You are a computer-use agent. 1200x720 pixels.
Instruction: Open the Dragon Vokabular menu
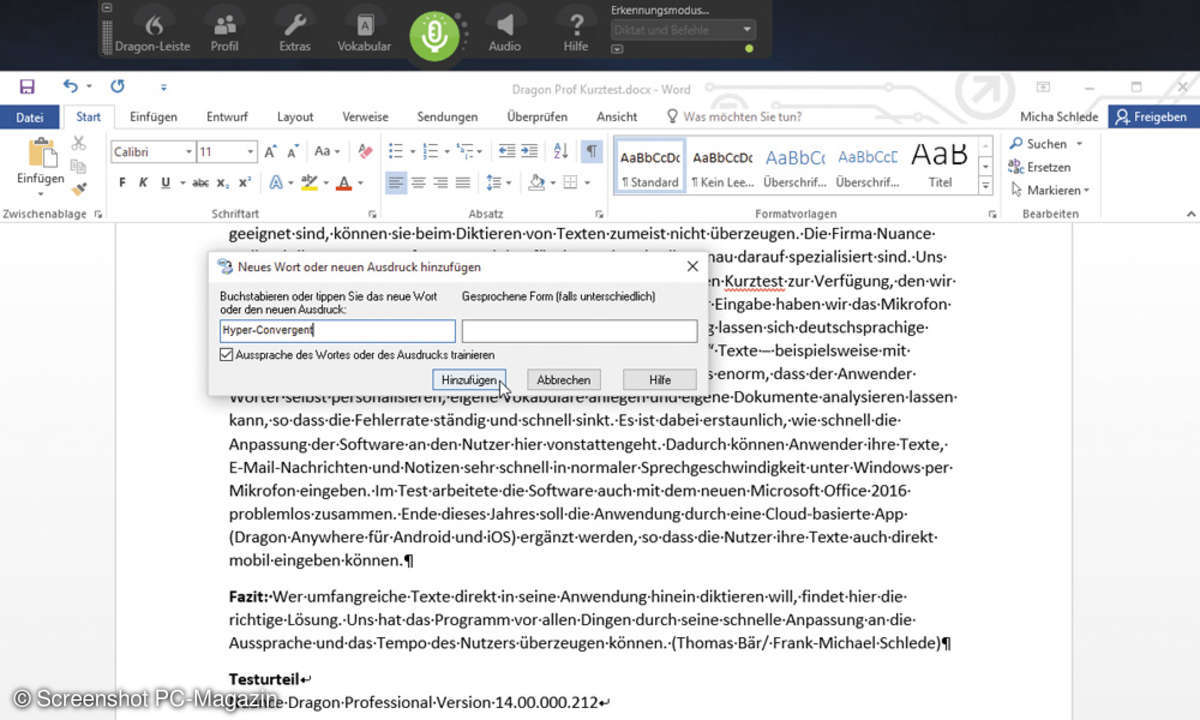(x=364, y=33)
